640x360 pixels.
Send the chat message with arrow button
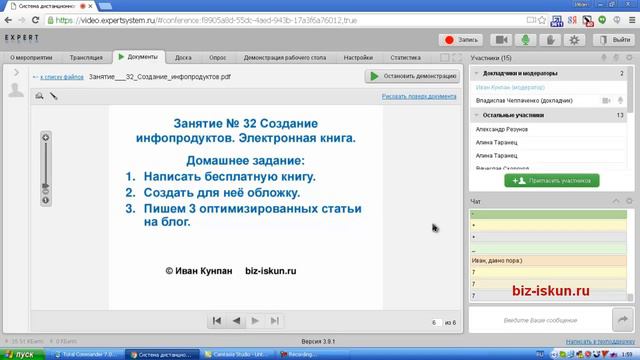(x=622, y=320)
